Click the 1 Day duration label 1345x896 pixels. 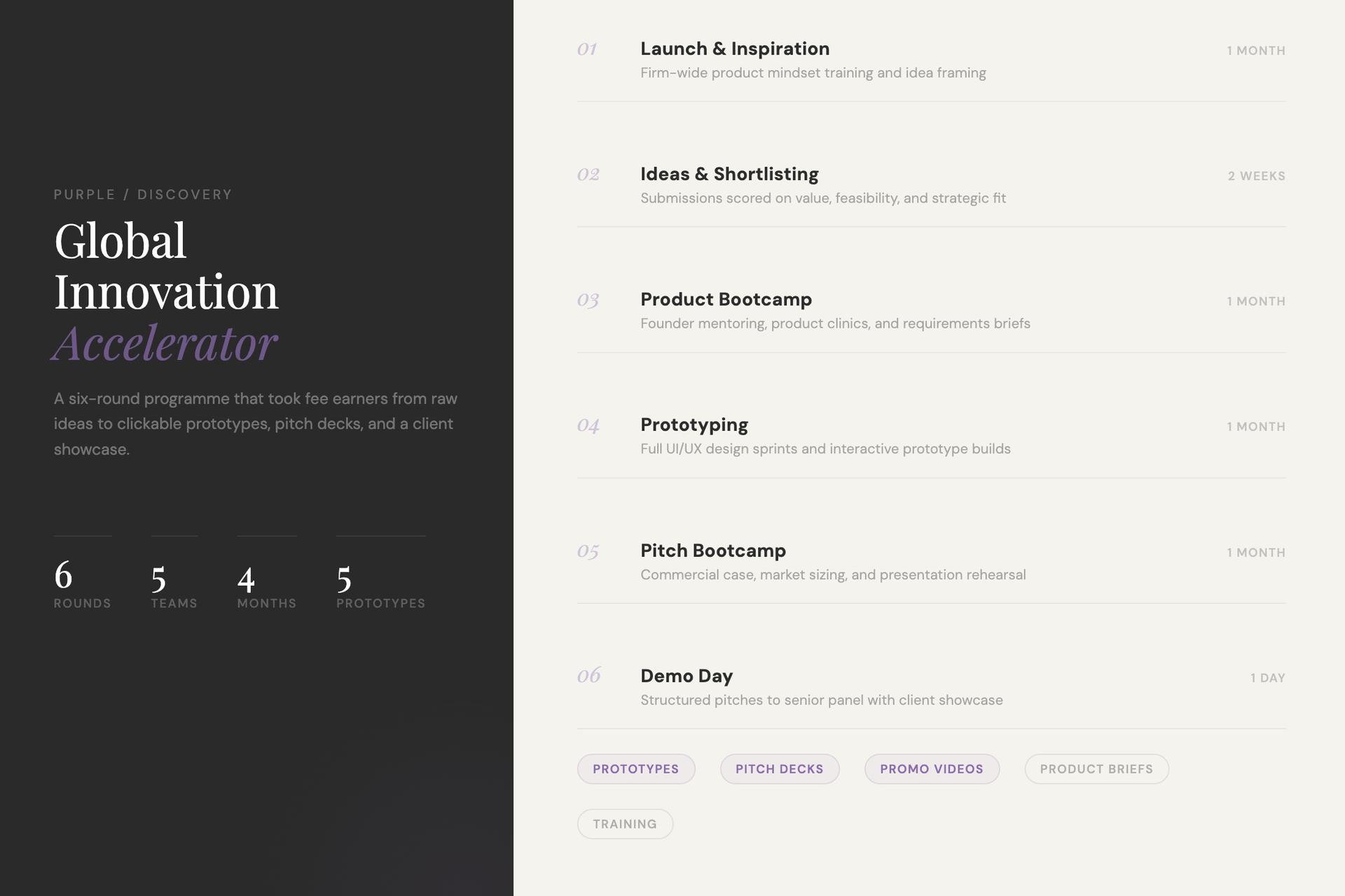click(1267, 678)
